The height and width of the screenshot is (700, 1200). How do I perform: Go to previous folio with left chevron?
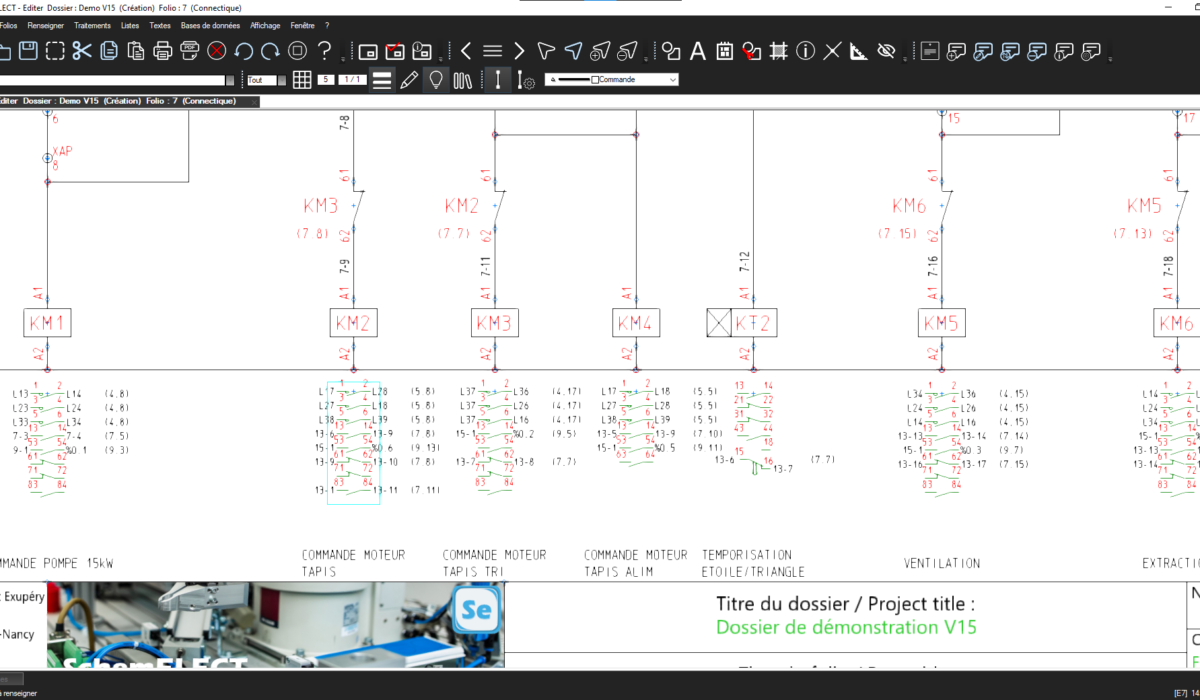point(466,50)
